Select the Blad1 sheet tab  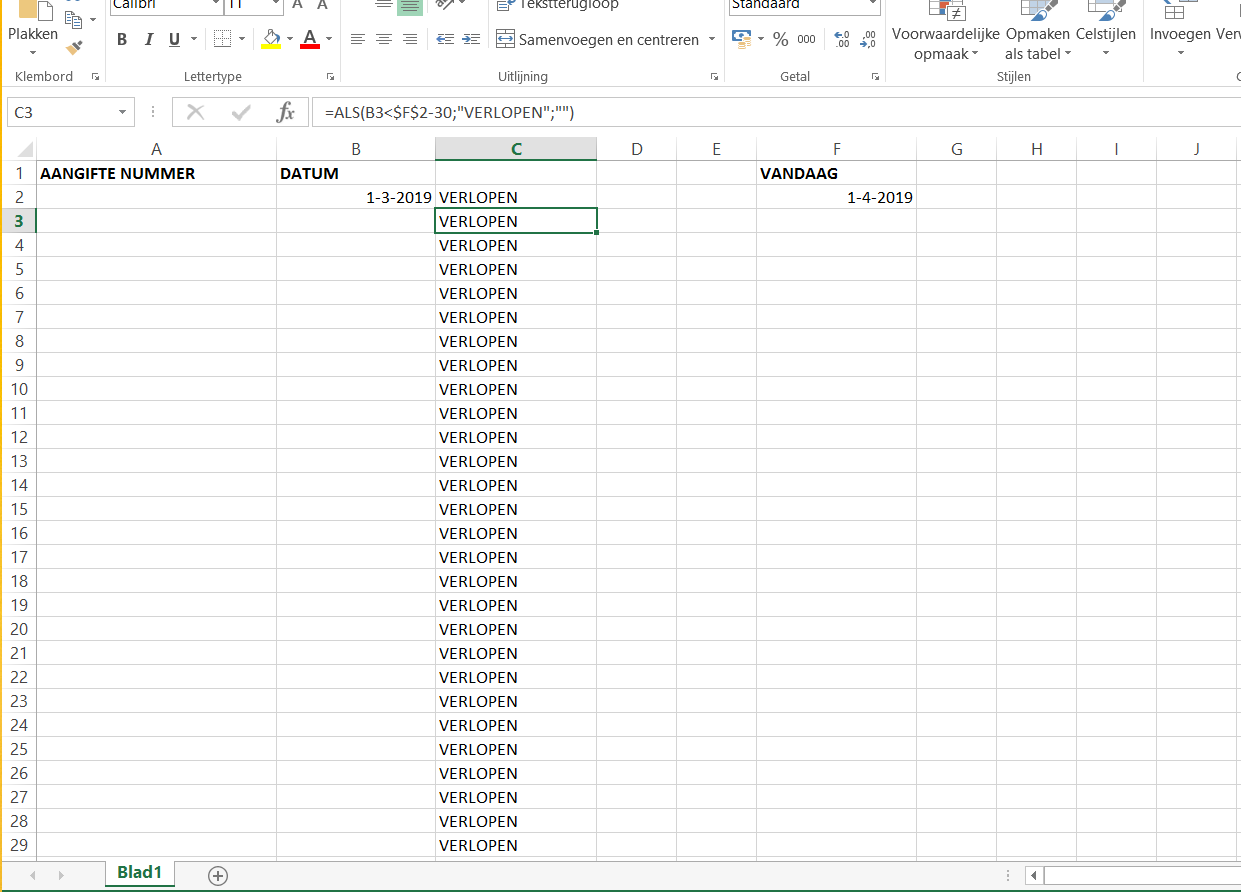tap(139, 872)
